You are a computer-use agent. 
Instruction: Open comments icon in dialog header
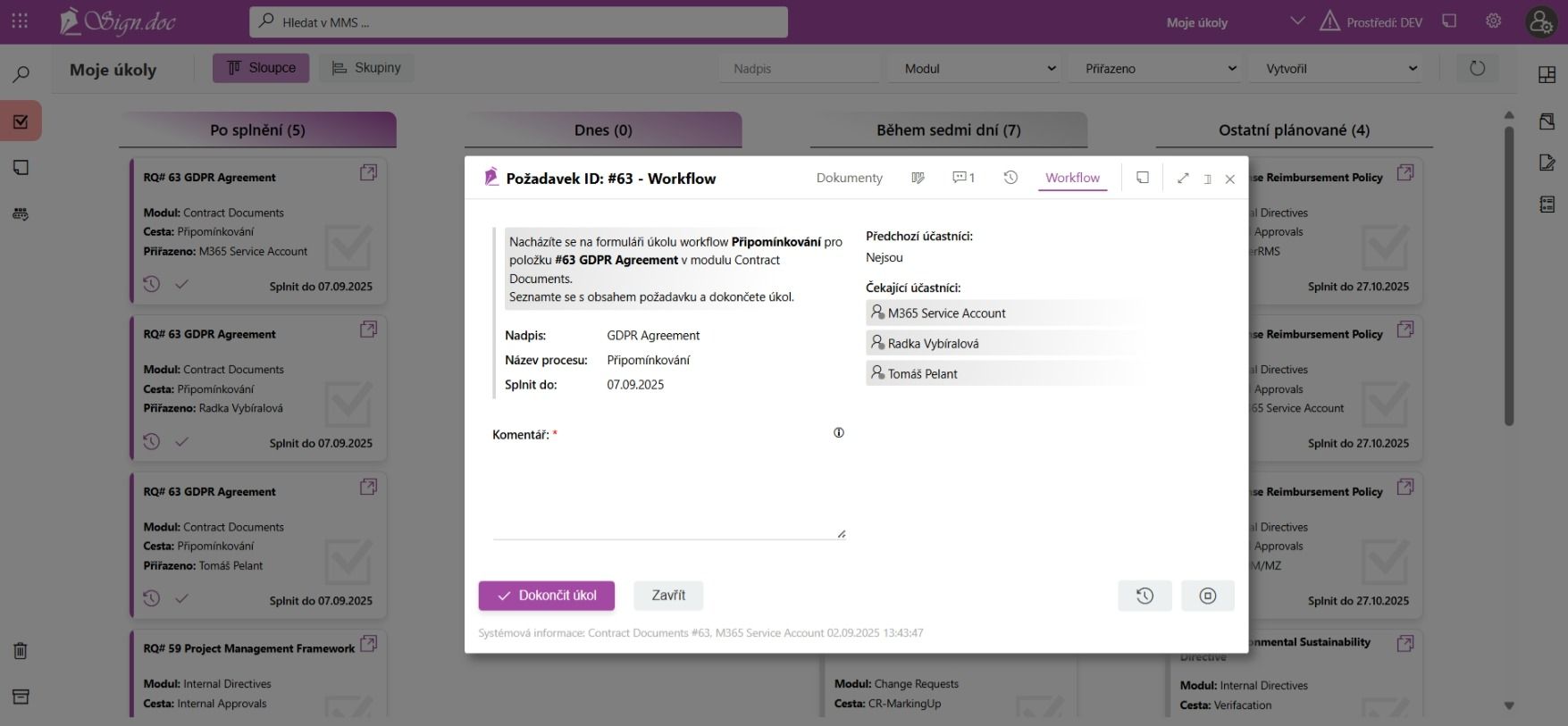click(963, 178)
